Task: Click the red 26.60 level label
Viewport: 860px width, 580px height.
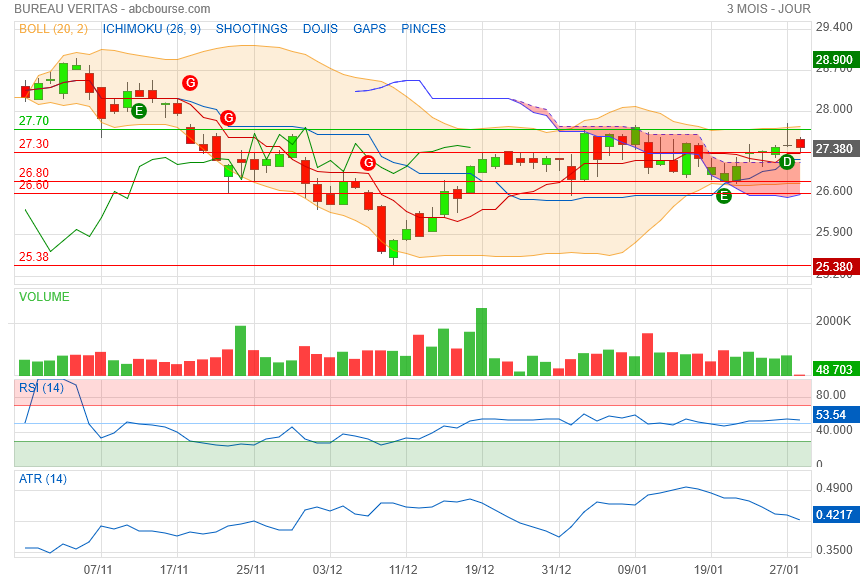Action: [x=34, y=185]
